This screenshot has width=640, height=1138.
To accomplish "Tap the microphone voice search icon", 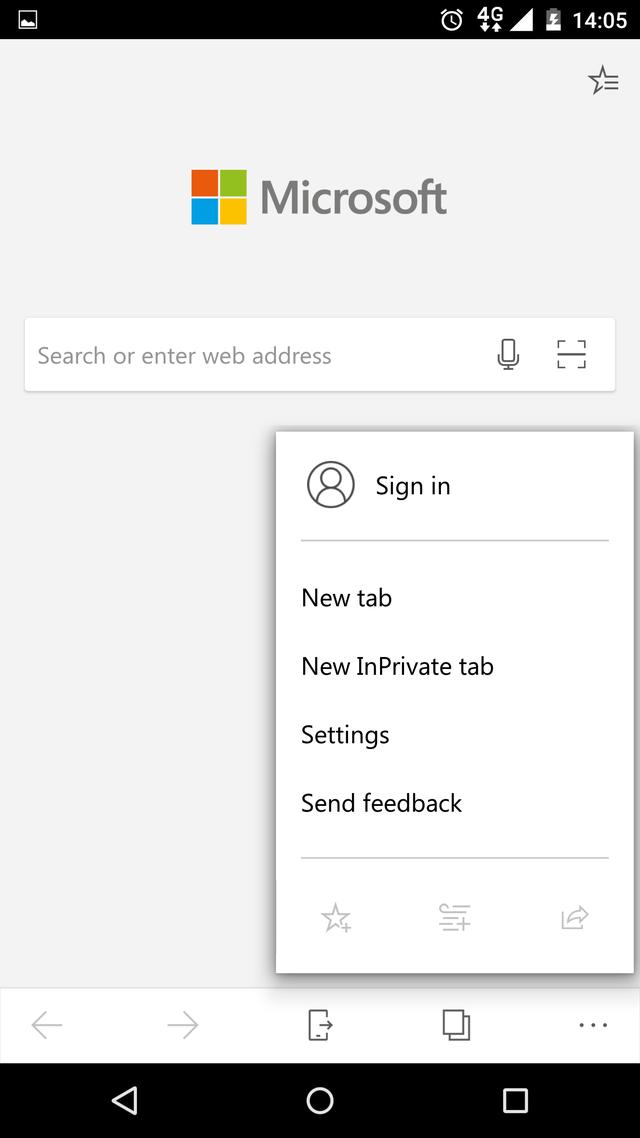I will pyautogui.click(x=508, y=355).
